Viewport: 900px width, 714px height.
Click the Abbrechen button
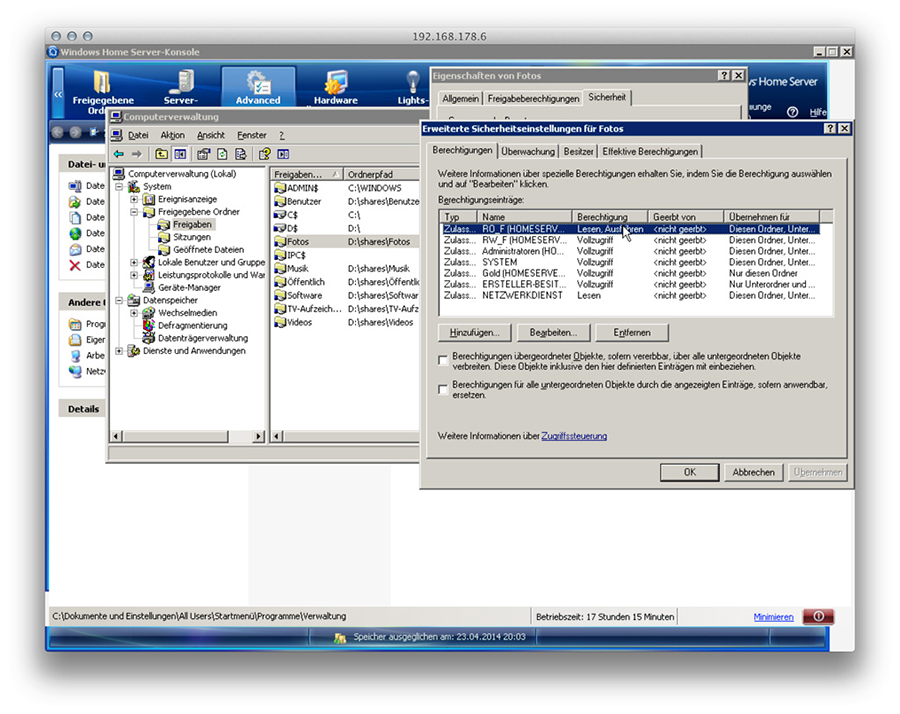tap(753, 472)
